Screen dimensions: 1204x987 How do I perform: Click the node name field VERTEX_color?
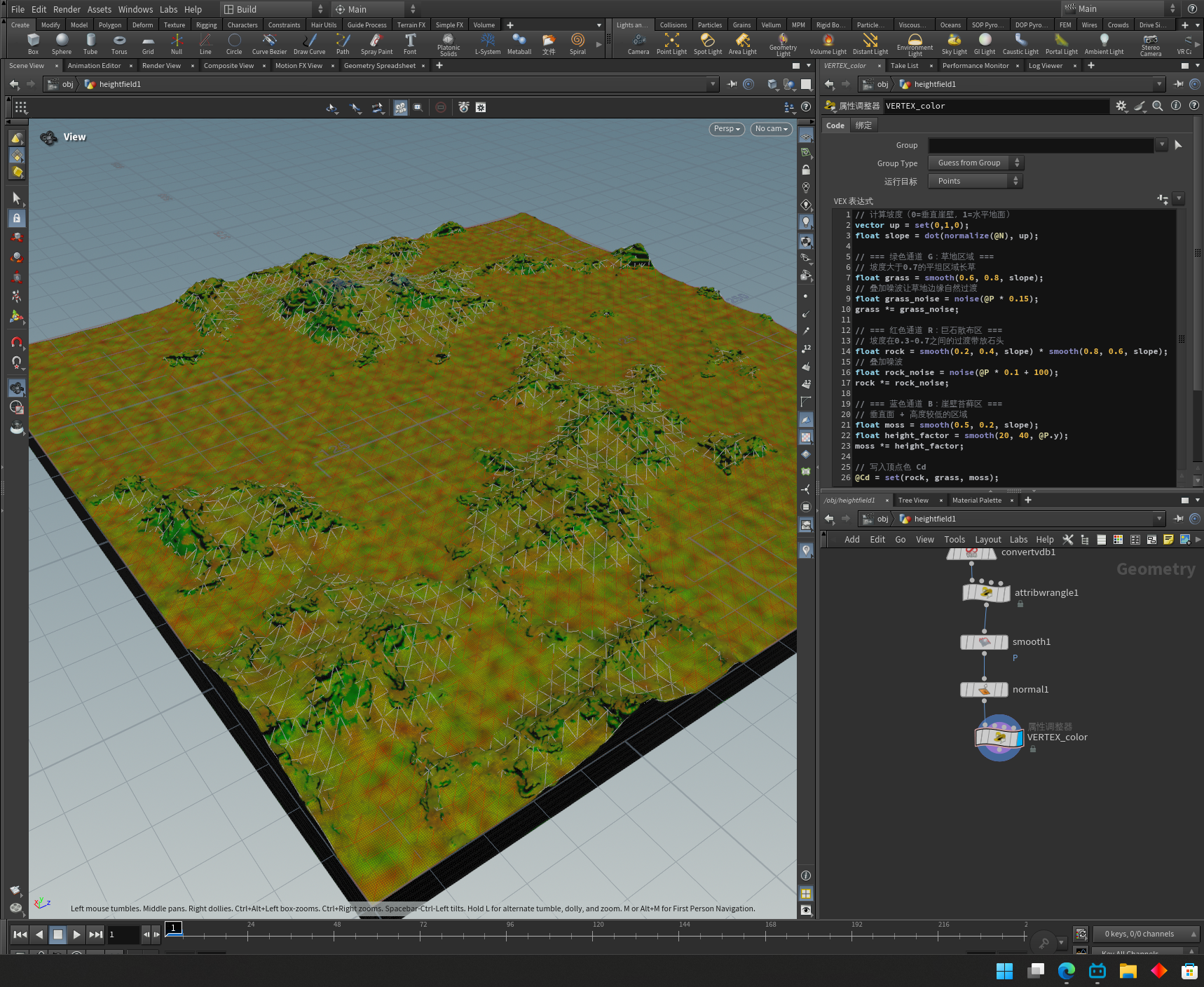point(995,106)
